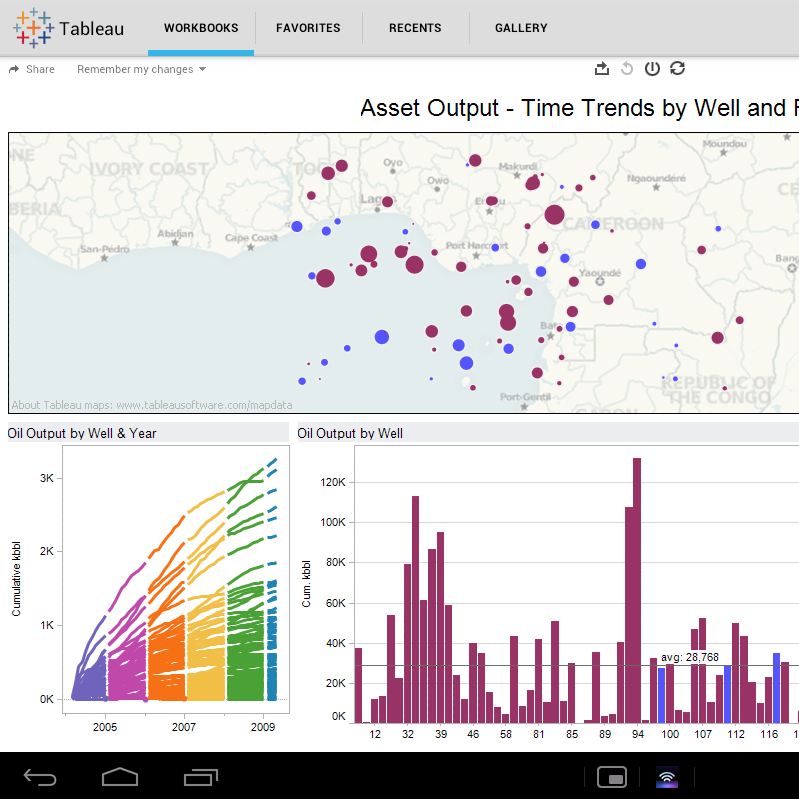The height and width of the screenshot is (799, 799).
Task: Open the About Tableau maps link
Action: 152,405
